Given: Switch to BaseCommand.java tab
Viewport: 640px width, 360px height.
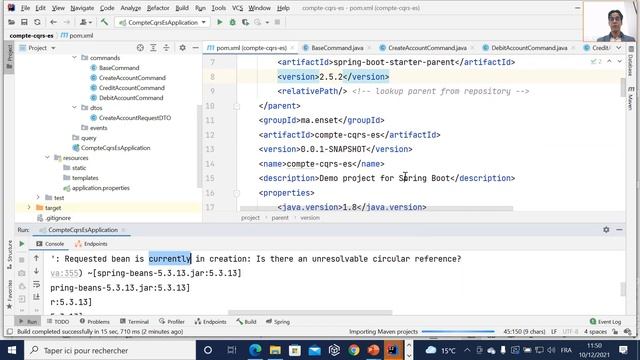Looking at the screenshot, I should (x=337, y=48).
